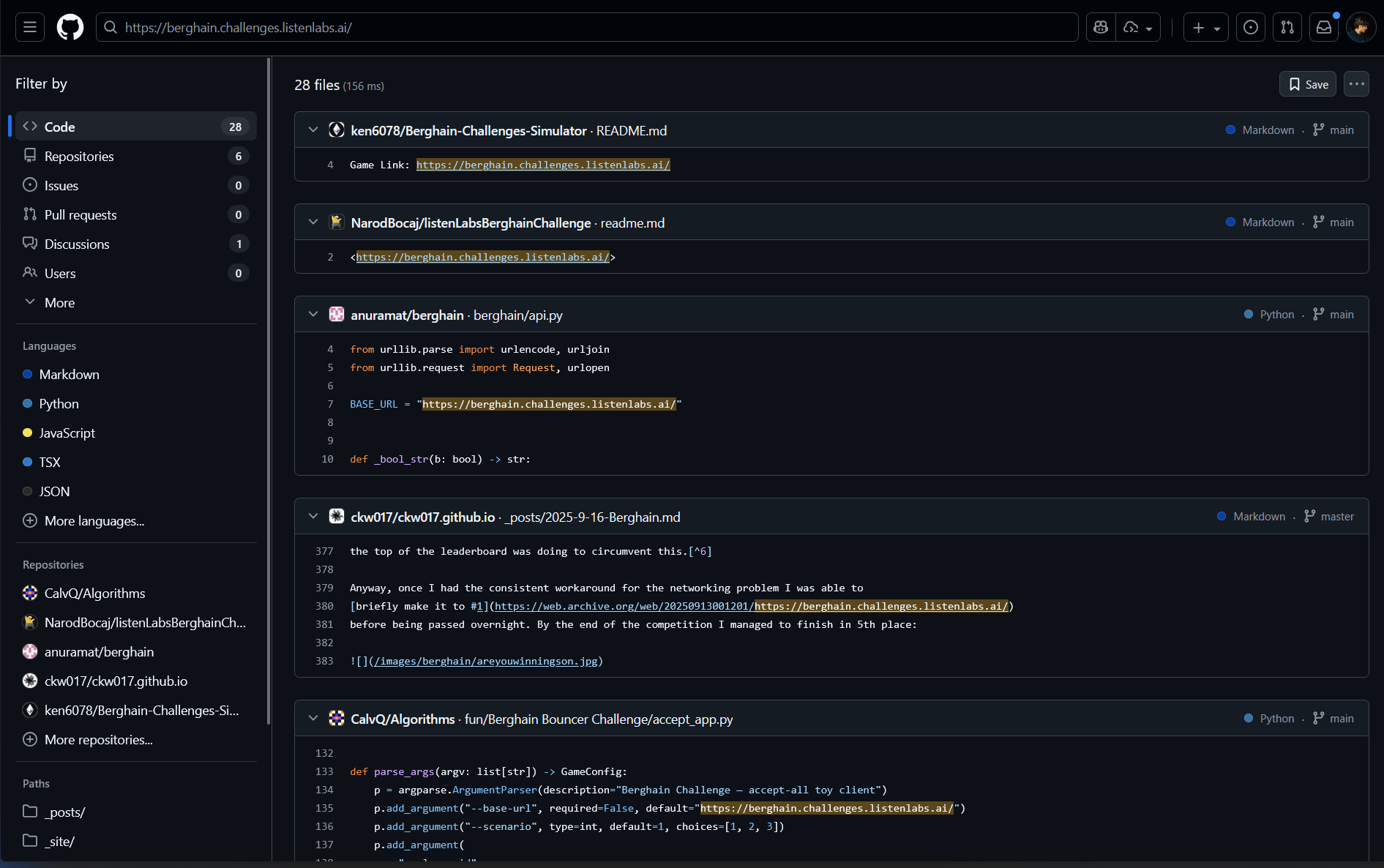Screen dimensions: 1384x868
Task: Click ken6078 repository avatar in results
Action: [337, 130]
